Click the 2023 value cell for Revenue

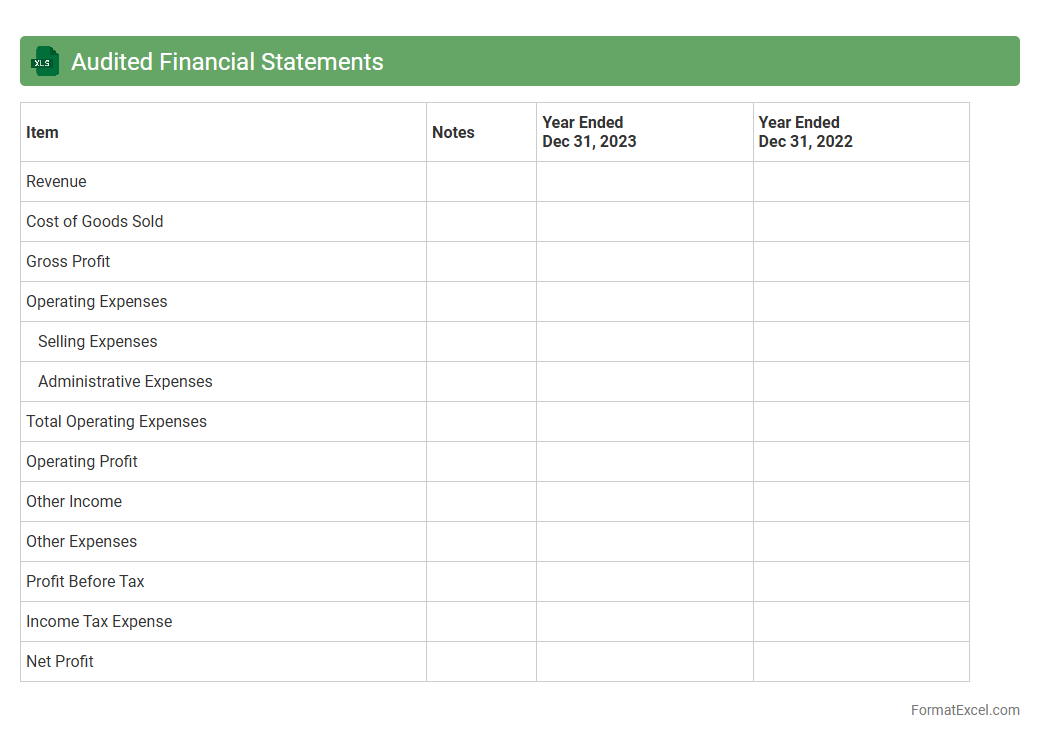point(644,182)
